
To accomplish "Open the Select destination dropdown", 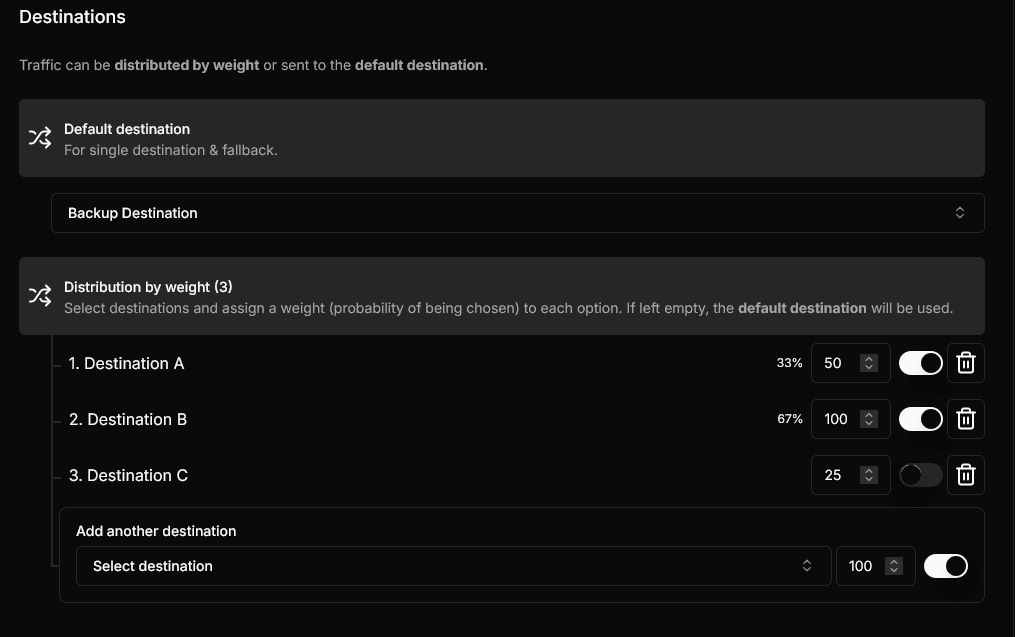I will 453,566.
